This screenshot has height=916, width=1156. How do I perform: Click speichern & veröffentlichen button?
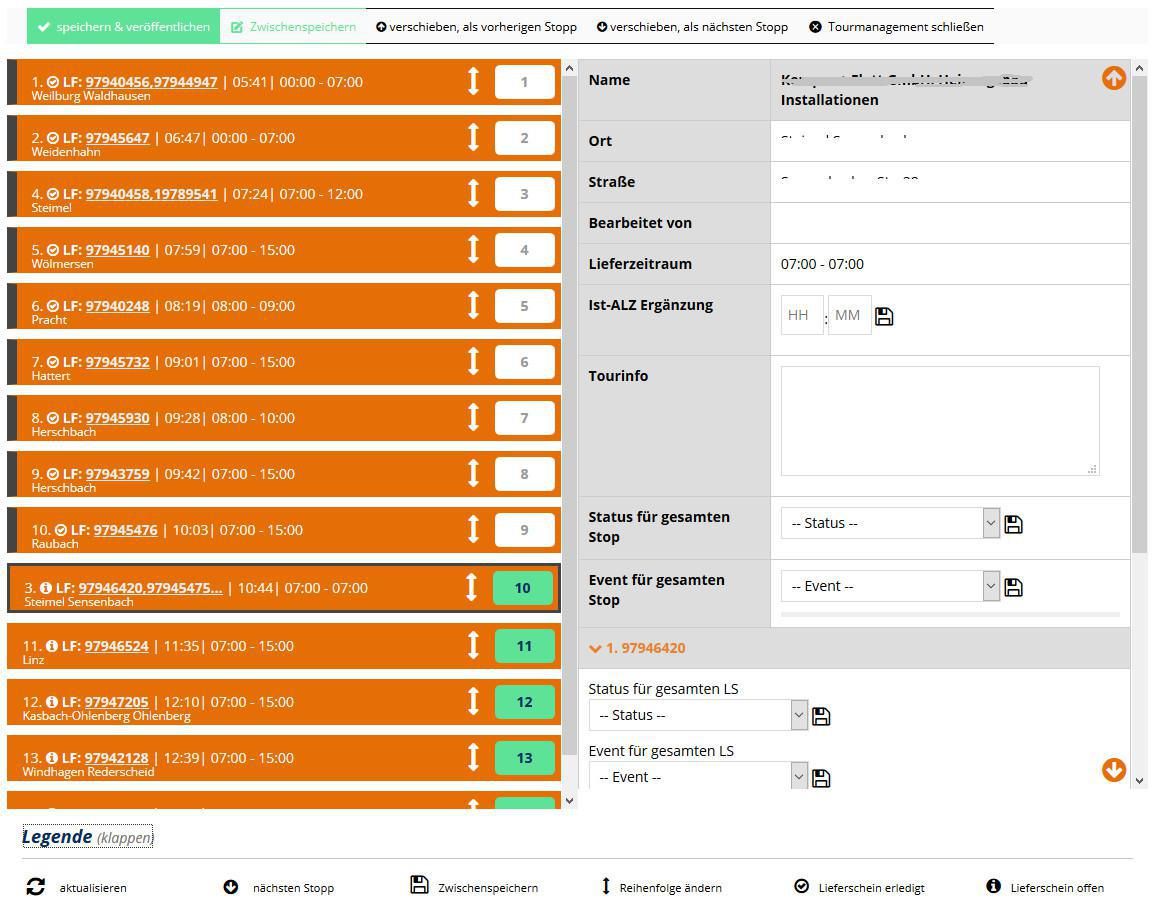pyautogui.click(x=123, y=27)
